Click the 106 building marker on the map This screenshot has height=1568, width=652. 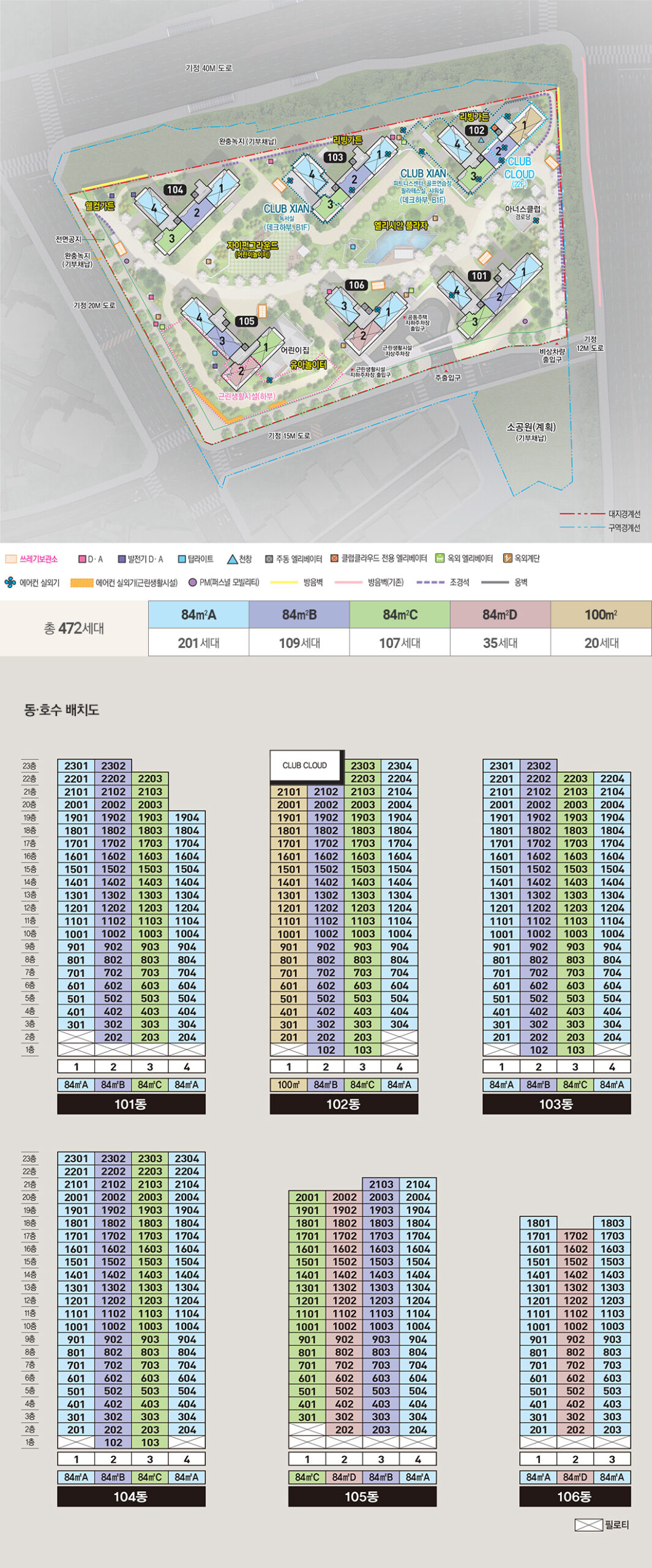point(356,285)
